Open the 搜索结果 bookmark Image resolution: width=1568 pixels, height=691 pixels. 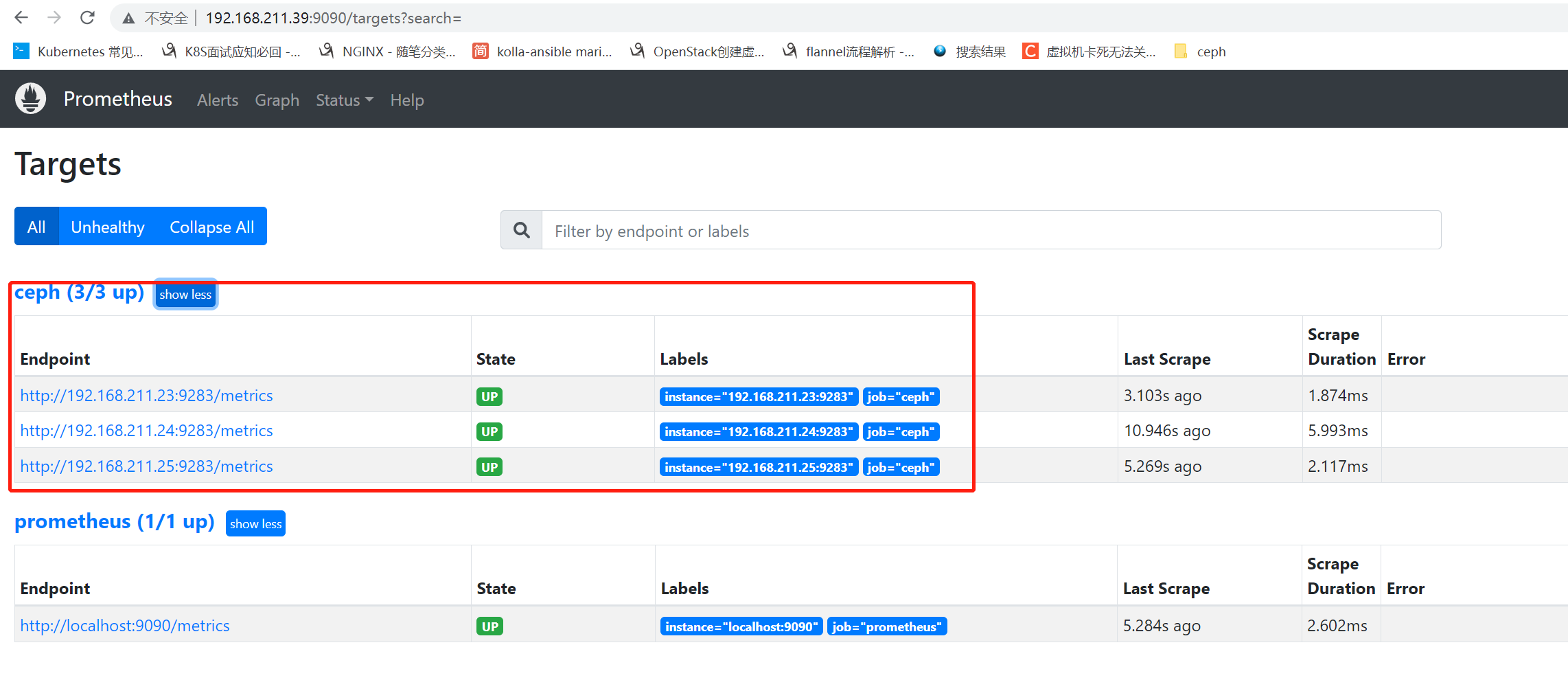click(969, 52)
